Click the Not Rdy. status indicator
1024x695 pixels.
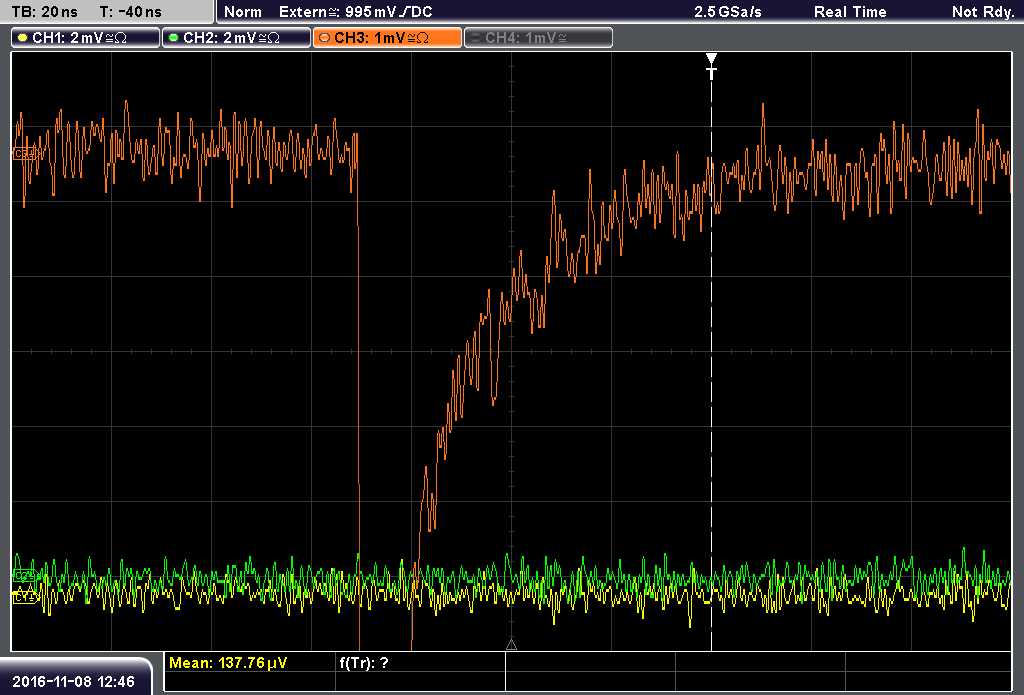pyautogui.click(x=982, y=12)
